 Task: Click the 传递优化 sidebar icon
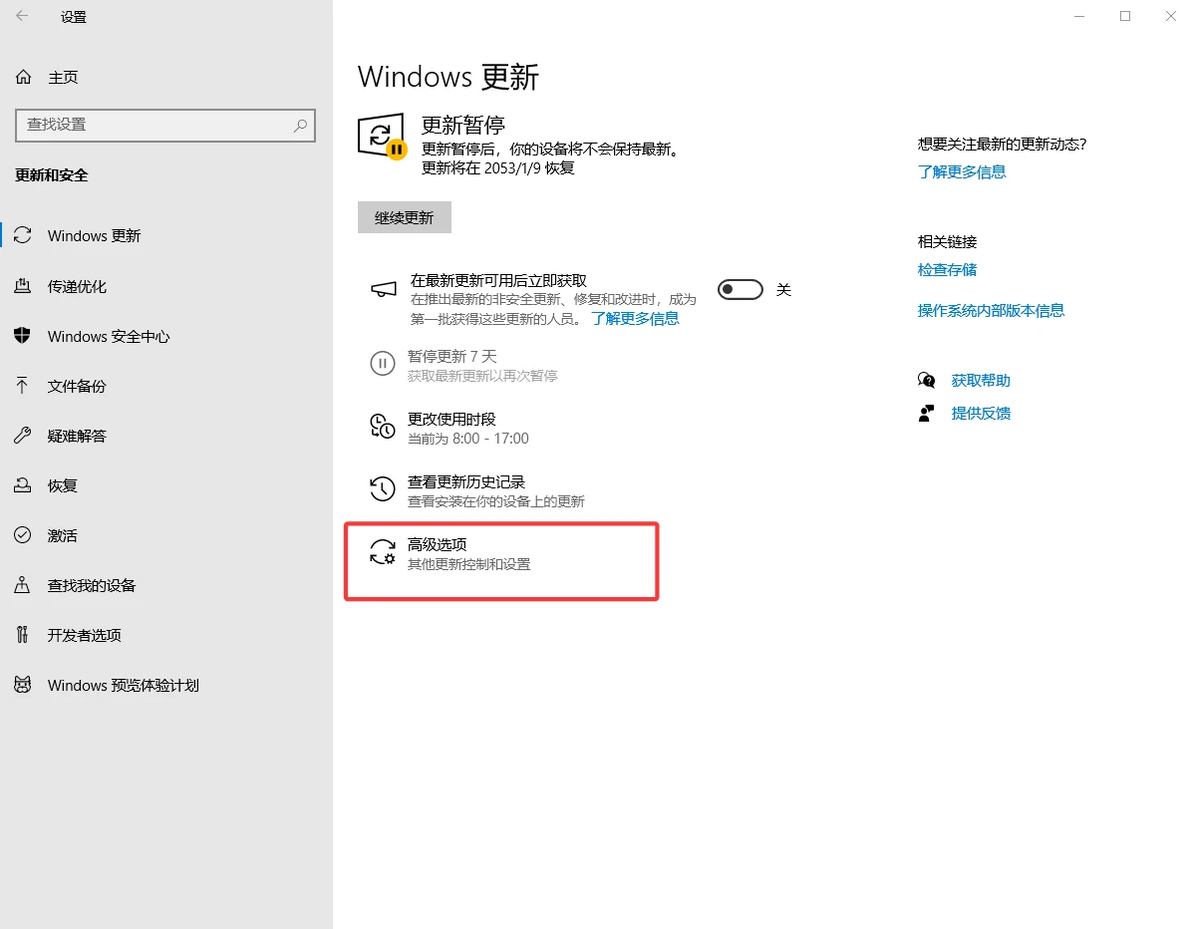[x=23, y=286]
